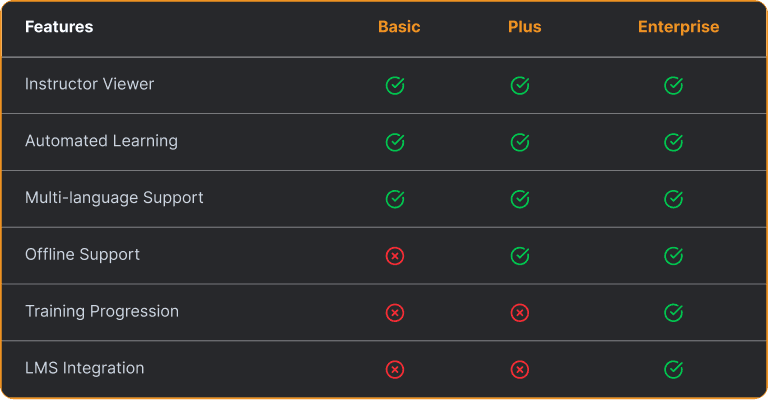Click Basic red cross for Offline Support
Image resolution: width=768 pixels, height=400 pixels.
coord(395,256)
